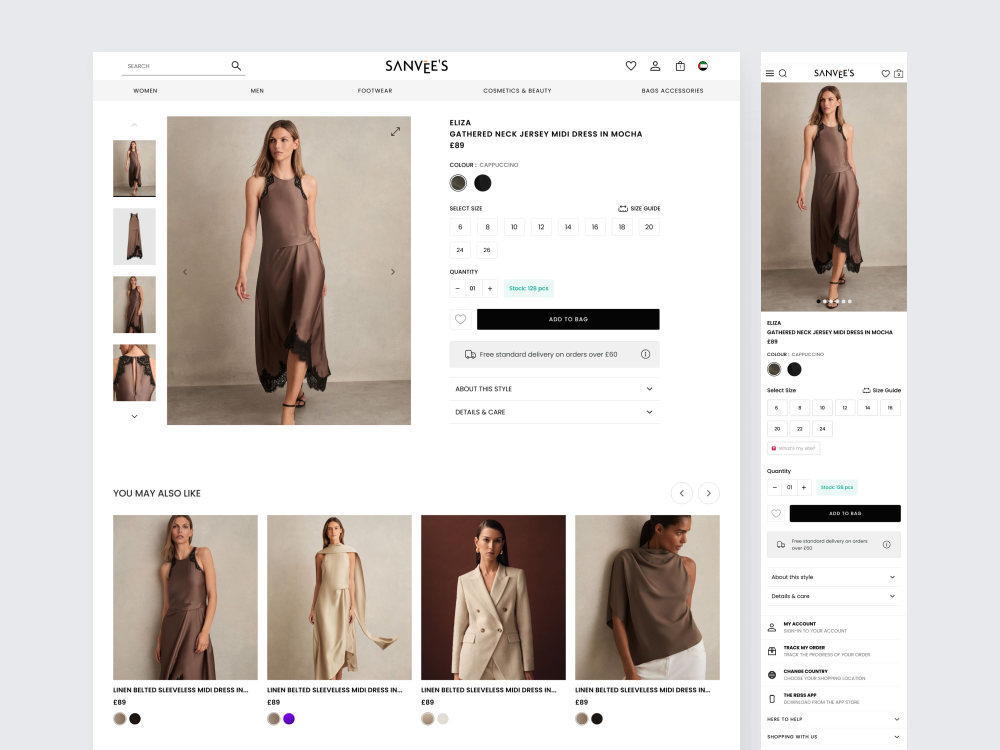Select size 18 on desktop

tap(622, 227)
